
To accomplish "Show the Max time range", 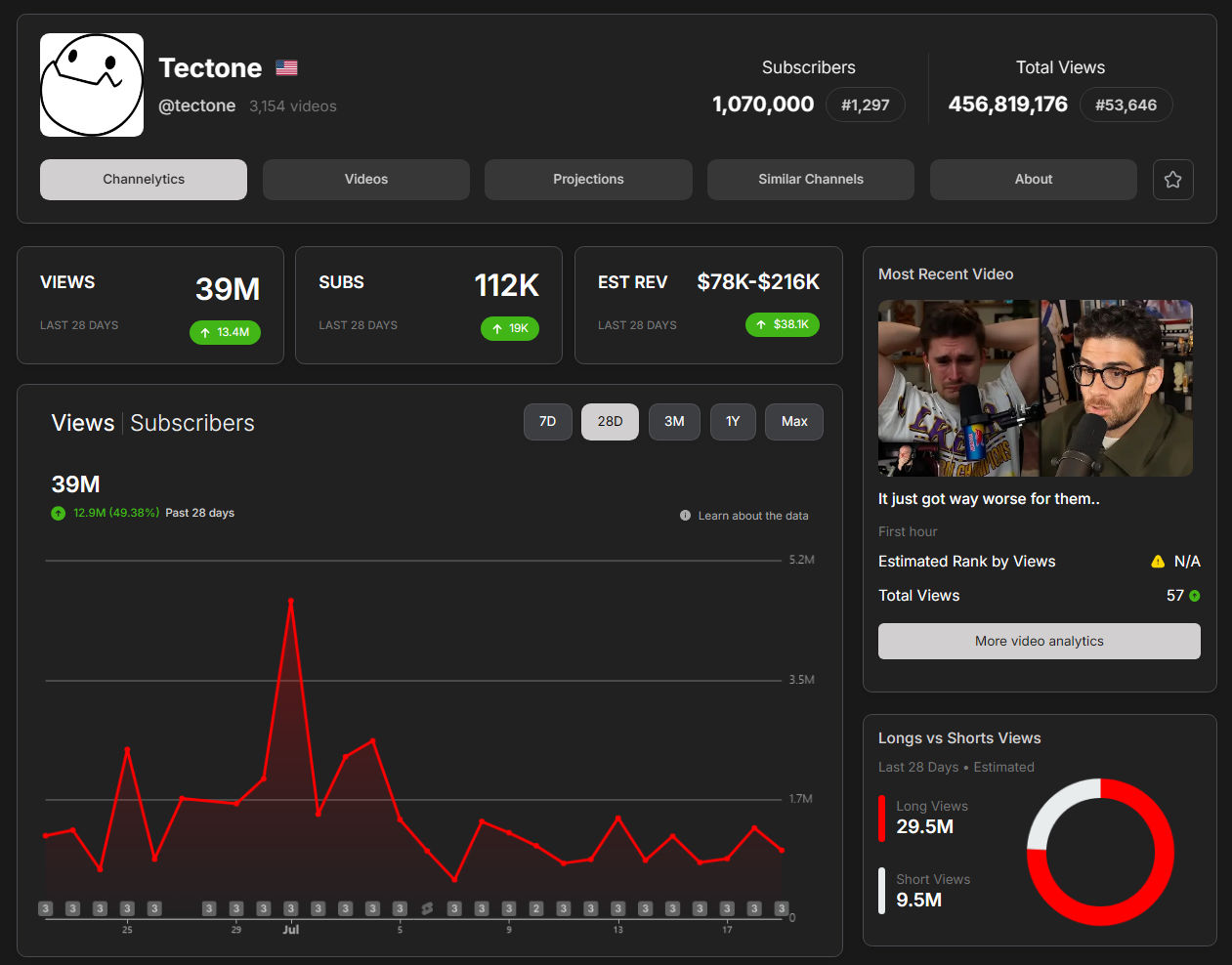I will [794, 422].
